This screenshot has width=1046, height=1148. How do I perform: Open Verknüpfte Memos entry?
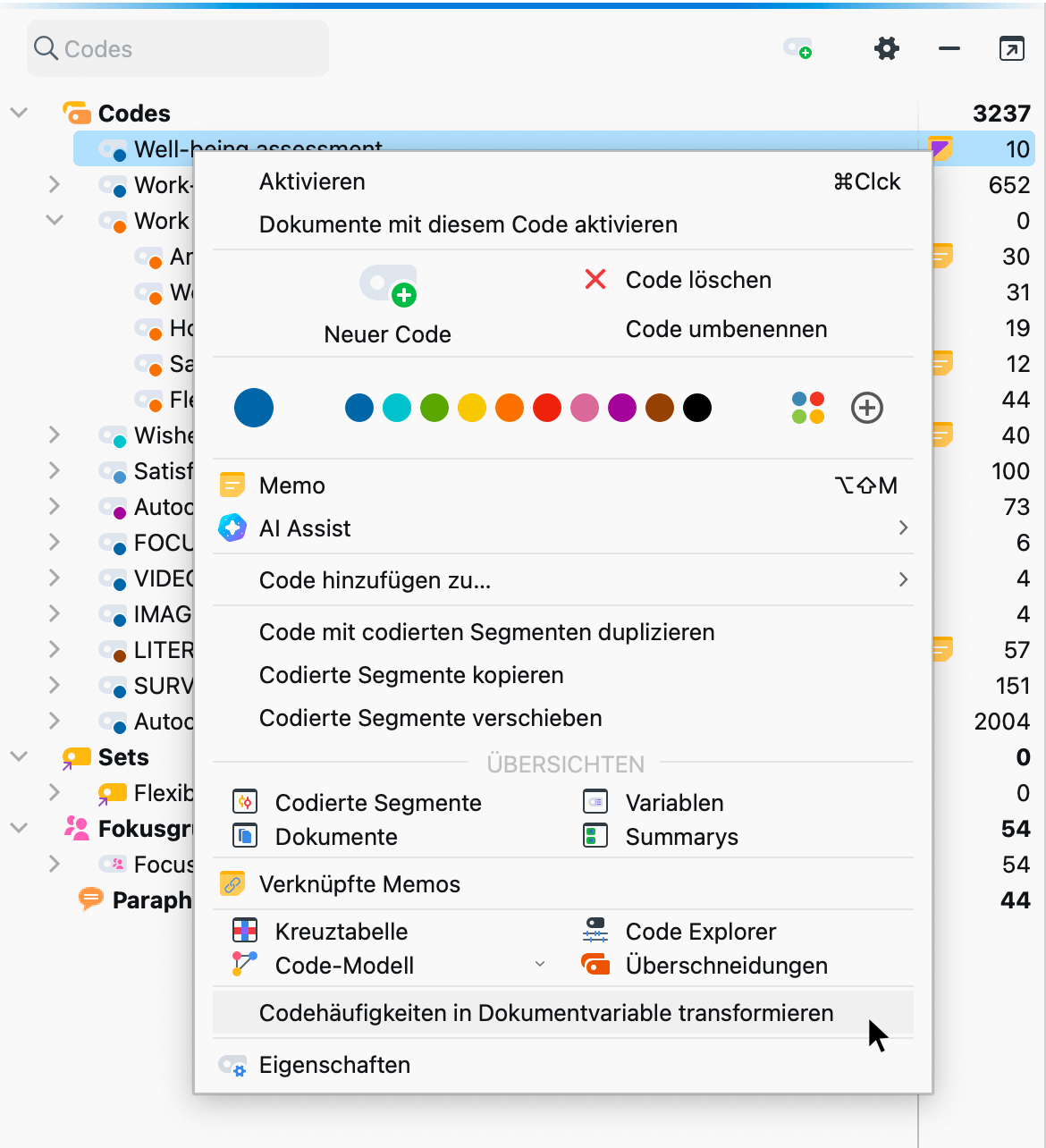click(x=563, y=884)
